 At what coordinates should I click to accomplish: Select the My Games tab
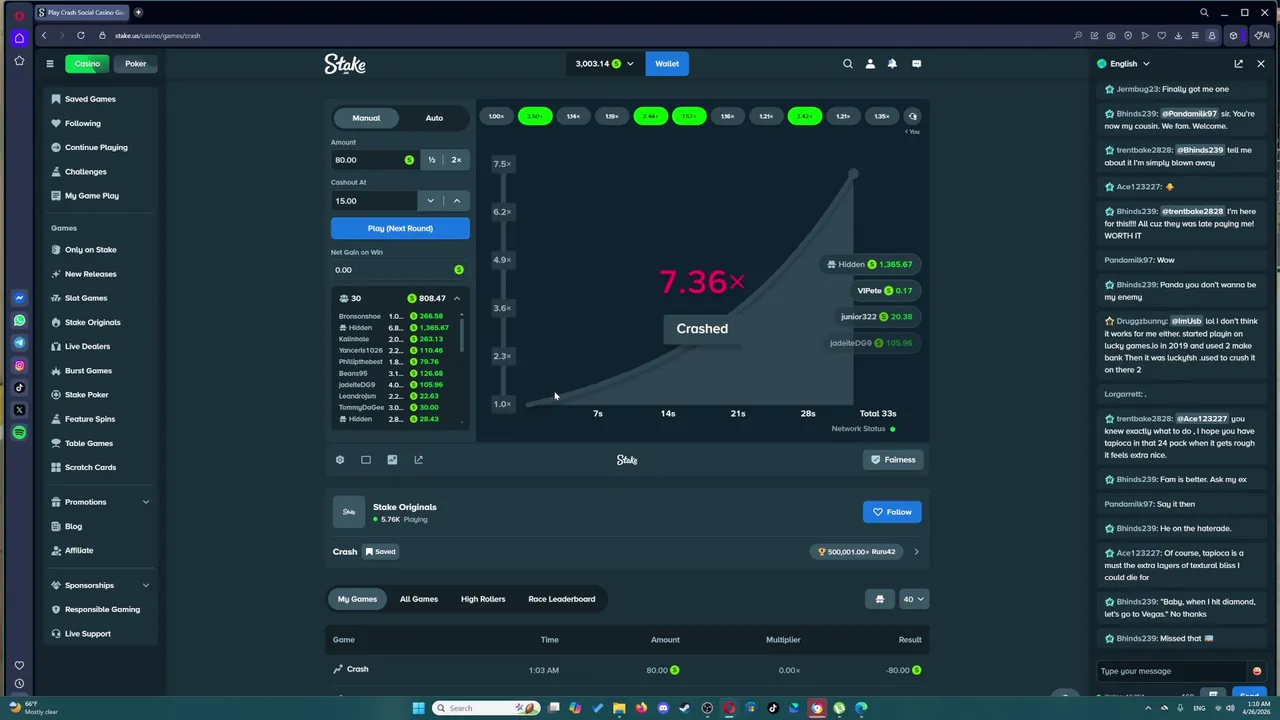click(357, 599)
